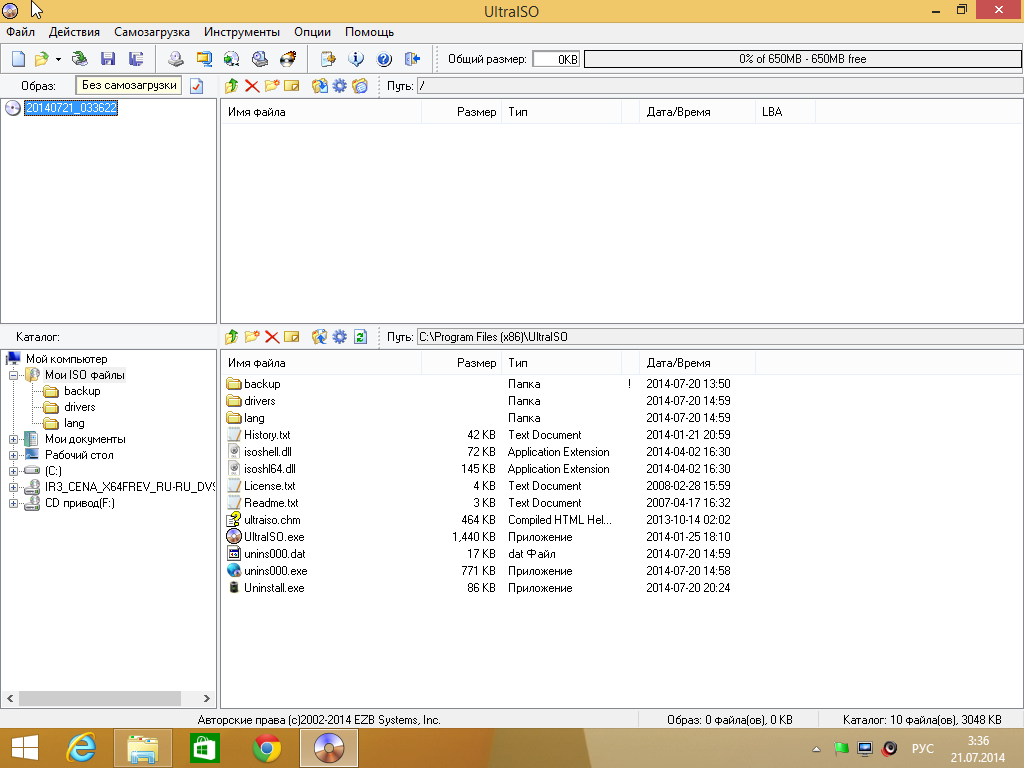Click the Без самозагрузки image type button
Image resolution: width=1024 pixels, height=768 pixels.
[129, 86]
